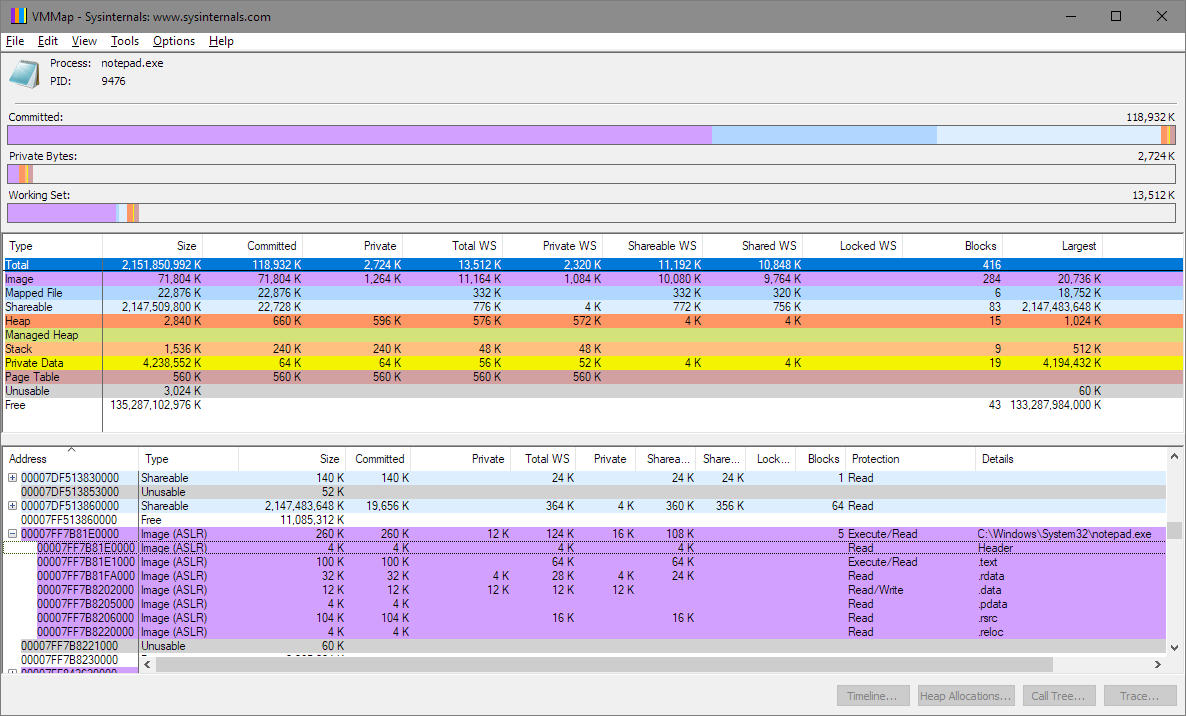Open the Options menu

(x=174, y=41)
